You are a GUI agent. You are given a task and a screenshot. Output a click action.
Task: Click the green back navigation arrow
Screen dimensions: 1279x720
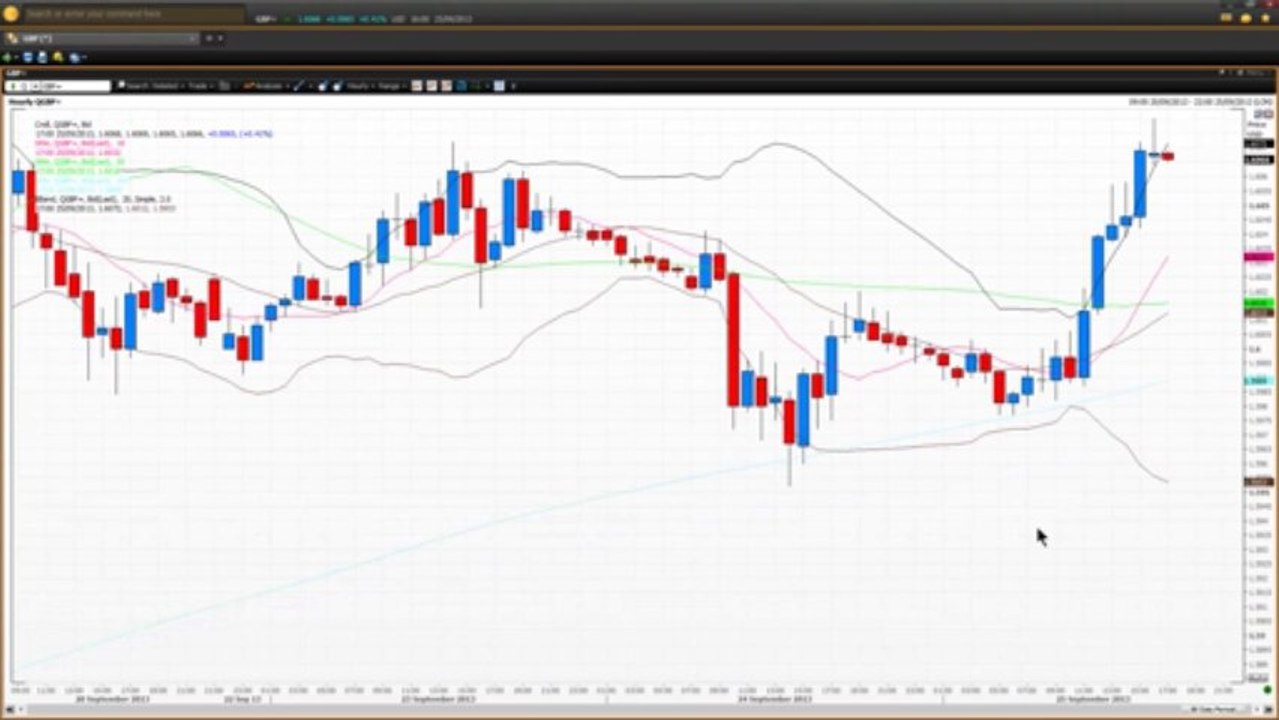click(x=7, y=58)
